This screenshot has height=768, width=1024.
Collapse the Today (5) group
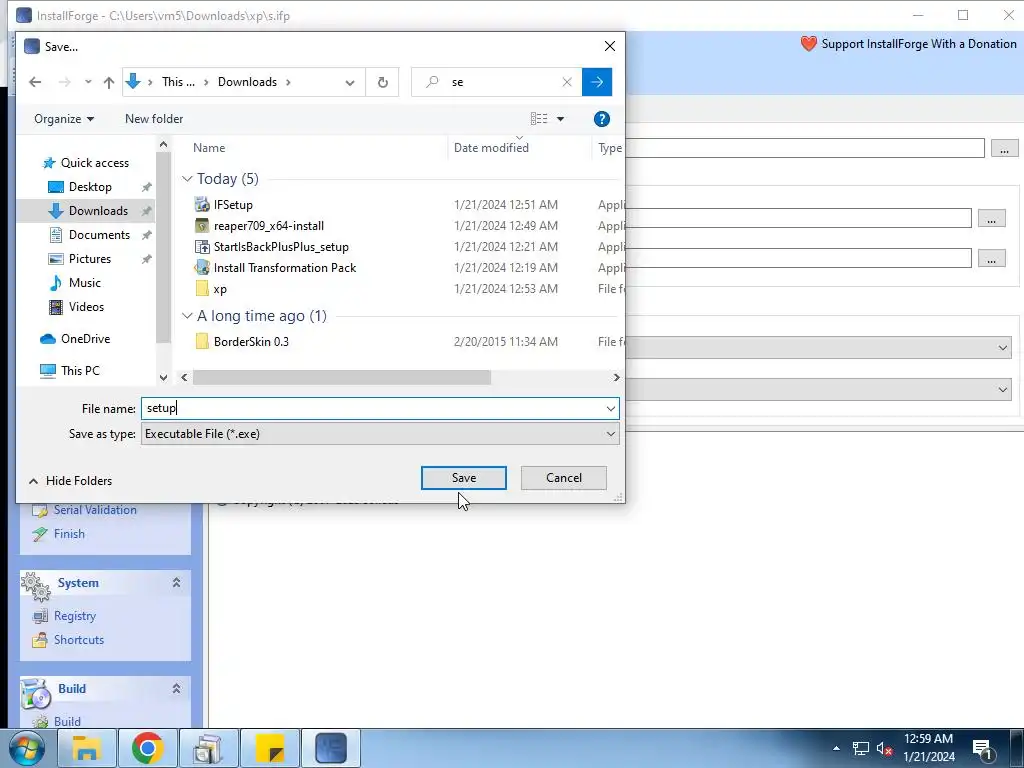(187, 179)
